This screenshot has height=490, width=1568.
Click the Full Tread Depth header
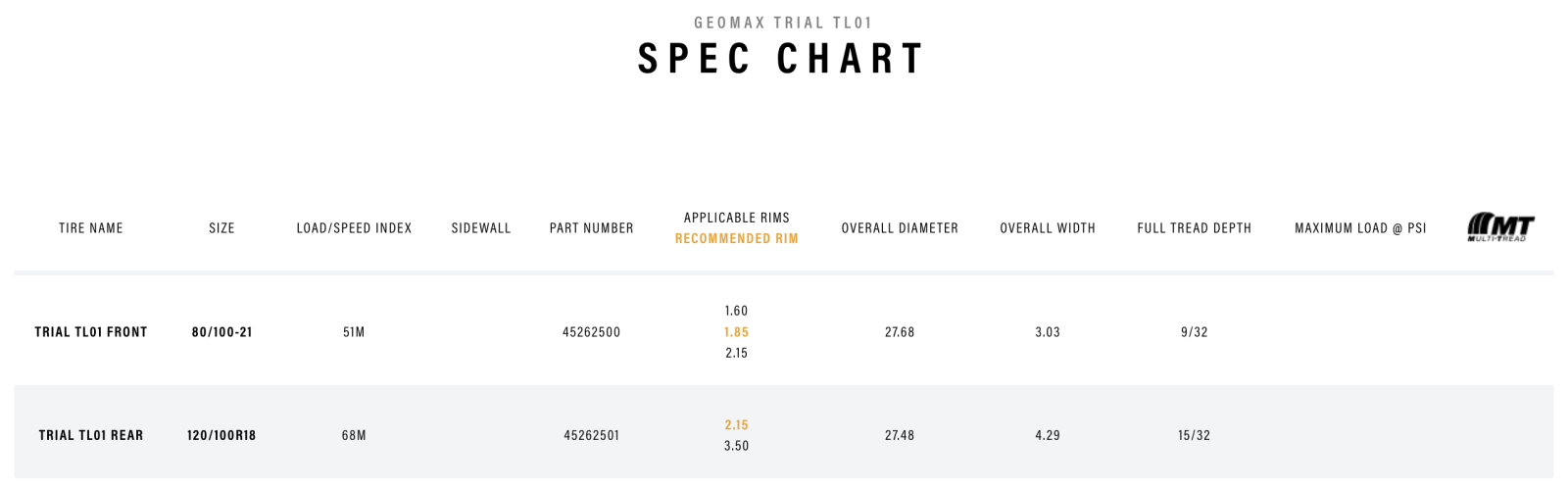(x=1195, y=228)
